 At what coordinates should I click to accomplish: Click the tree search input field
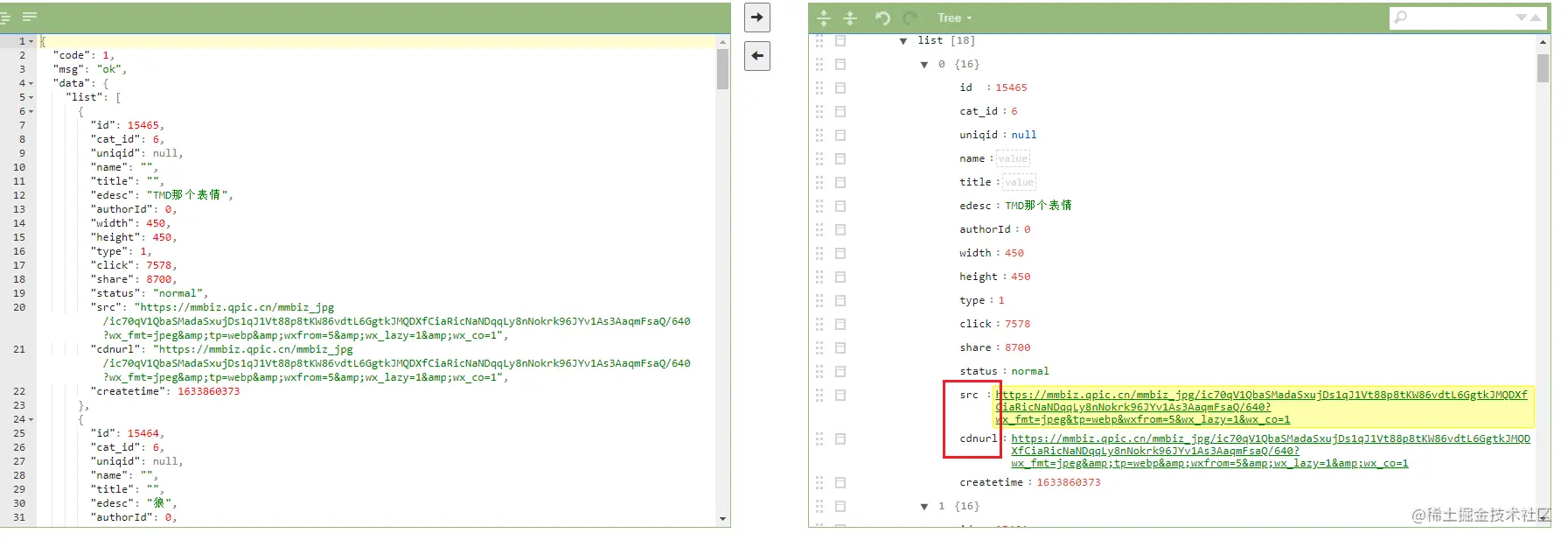[1460, 18]
